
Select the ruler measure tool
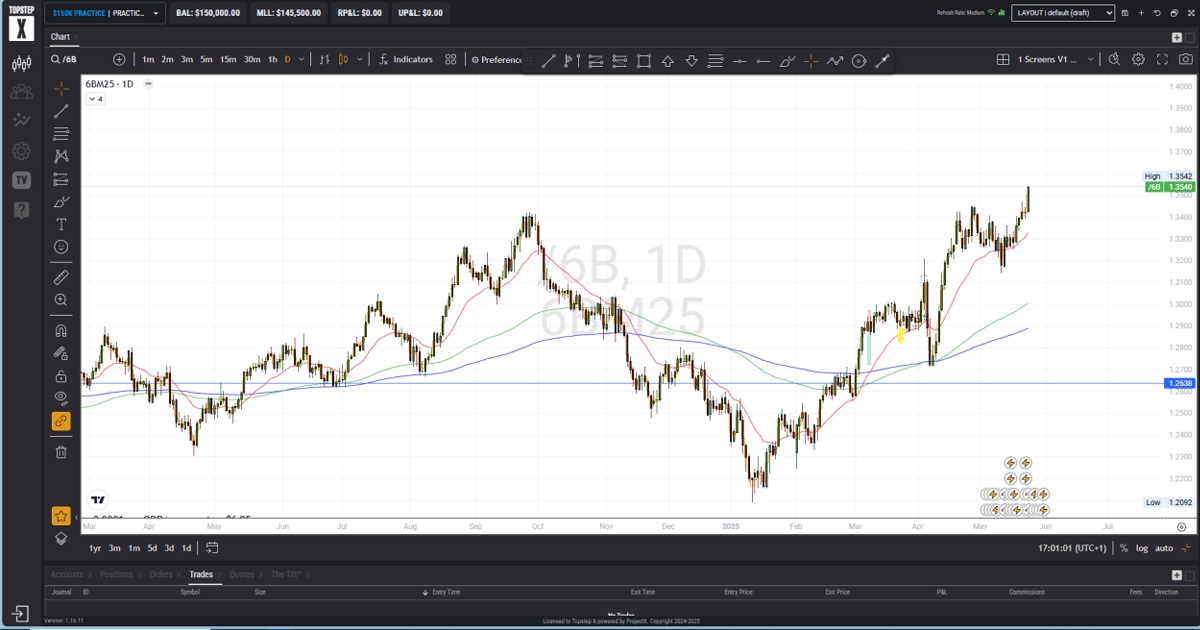[61, 277]
